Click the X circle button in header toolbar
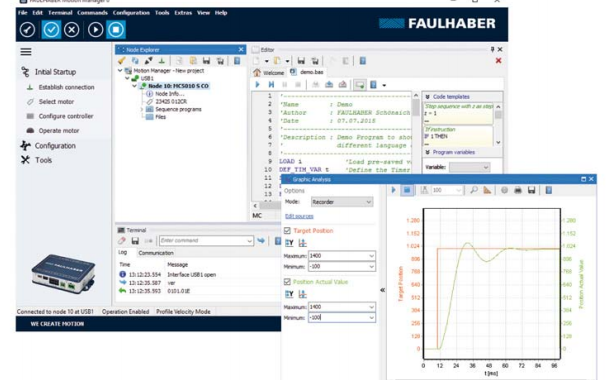Viewport: 608px width, 380px height. (x=71, y=29)
